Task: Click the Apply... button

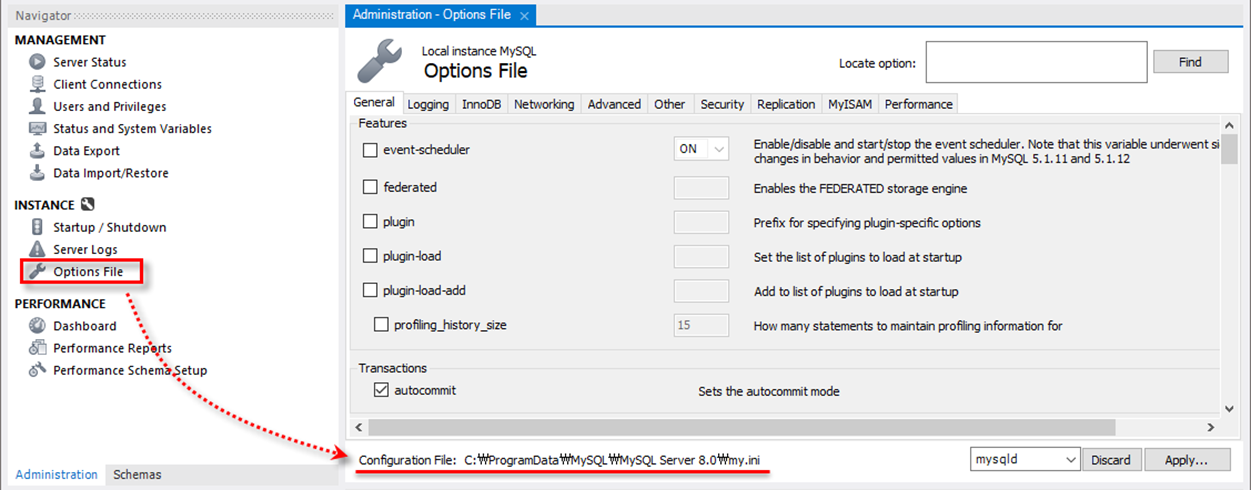Action: pyautogui.click(x=1185, y=460)
